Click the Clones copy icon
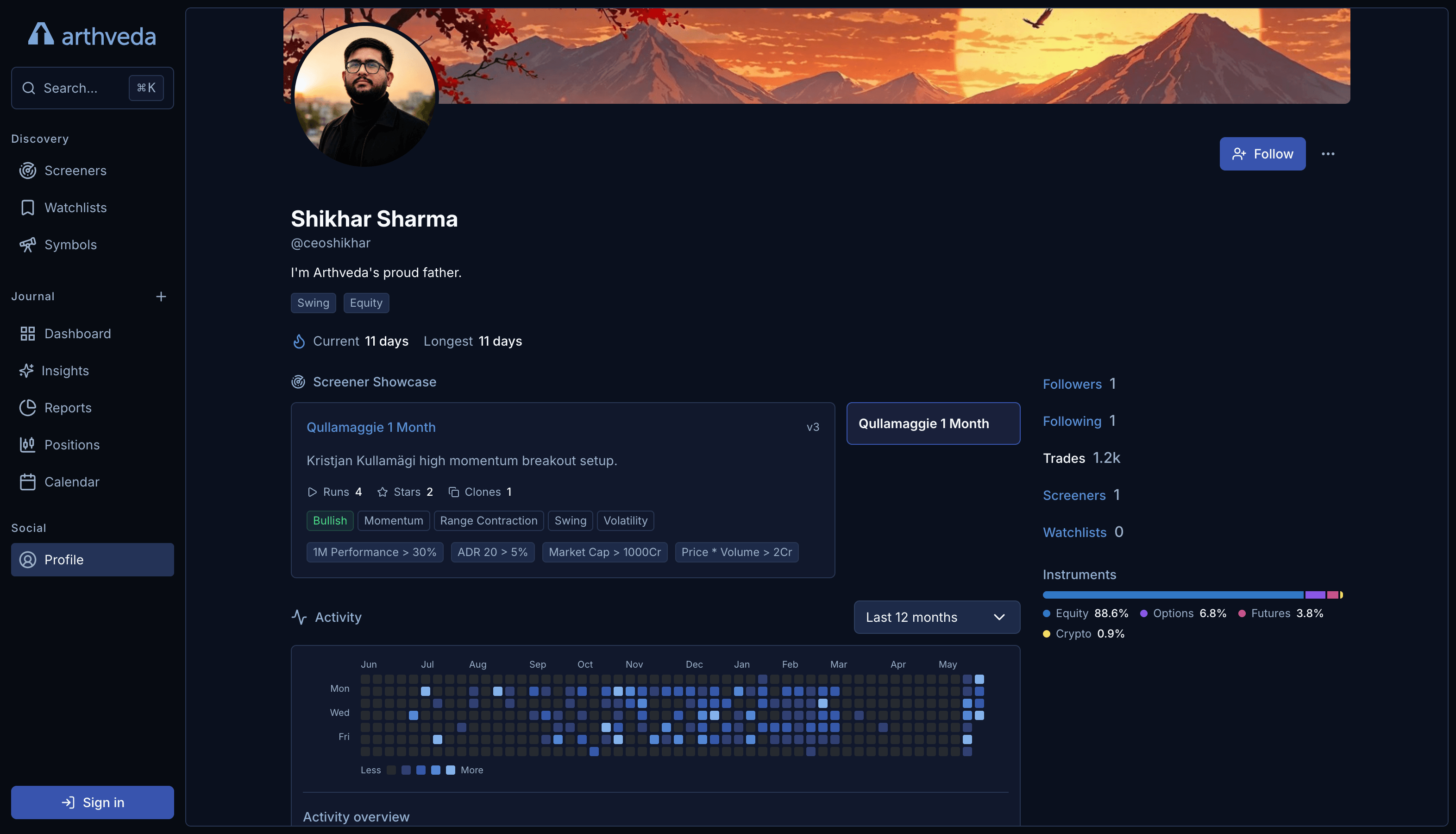The height and width of the screenshot is (834, 1456). click(453, 492)
